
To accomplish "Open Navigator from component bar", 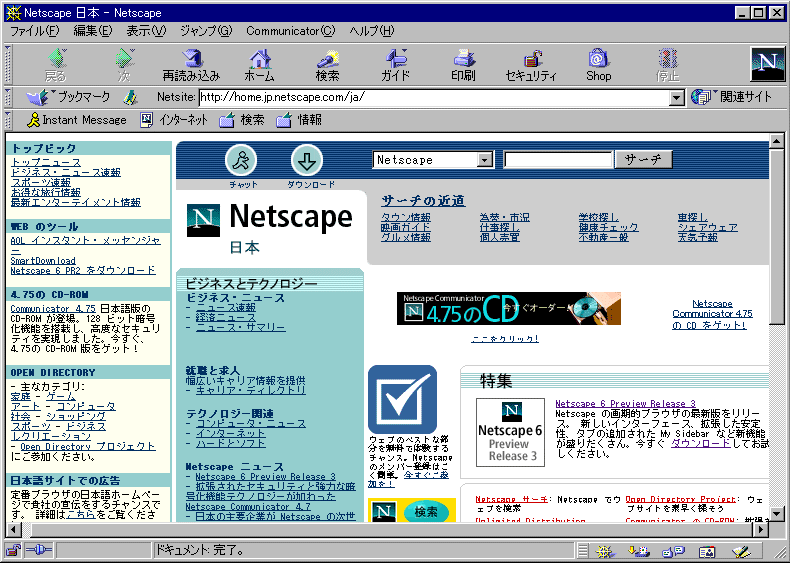I will point(604,551).
